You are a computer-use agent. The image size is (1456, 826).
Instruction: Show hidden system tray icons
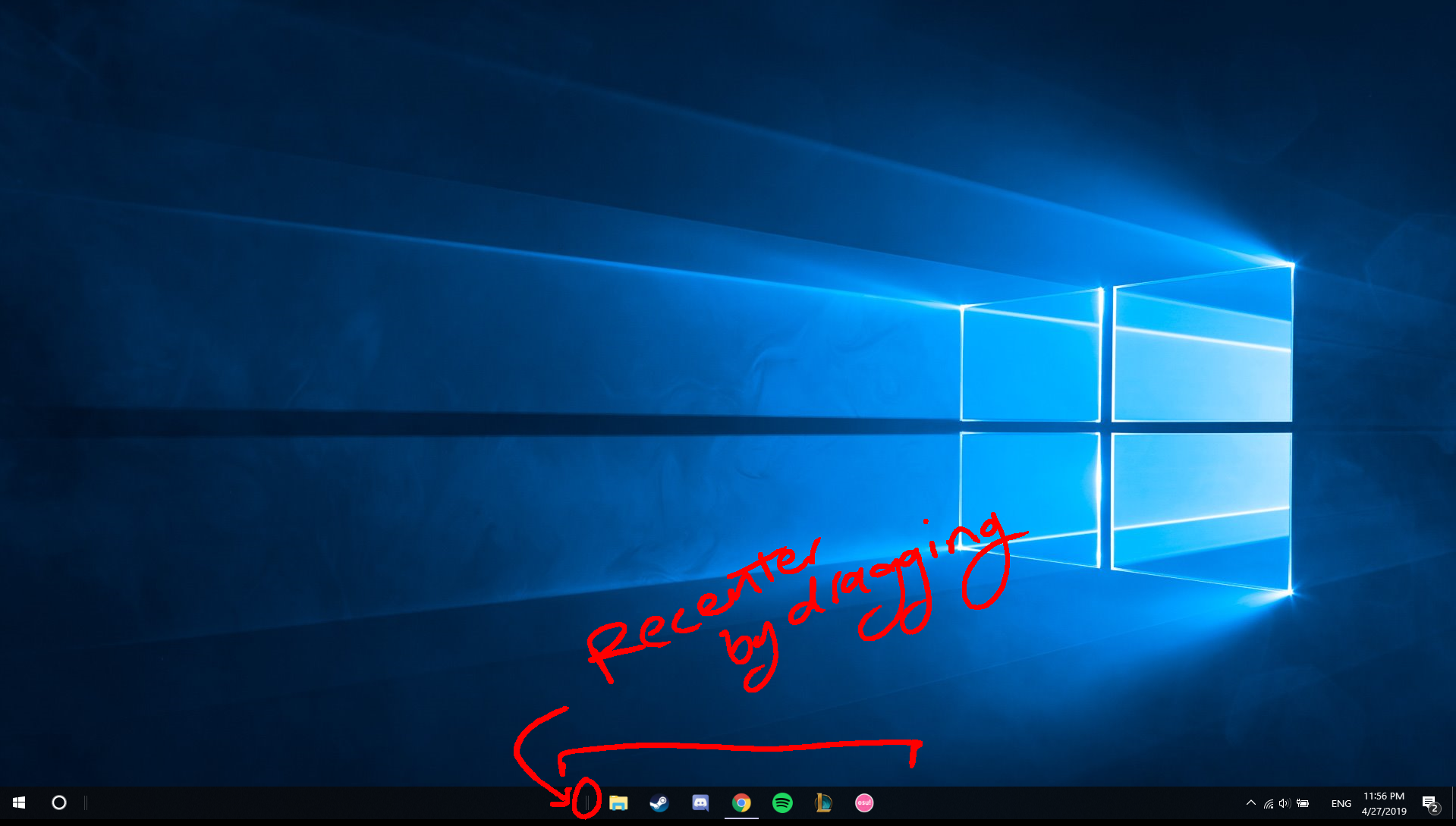pyautogui.click(x=1250, y=802)
